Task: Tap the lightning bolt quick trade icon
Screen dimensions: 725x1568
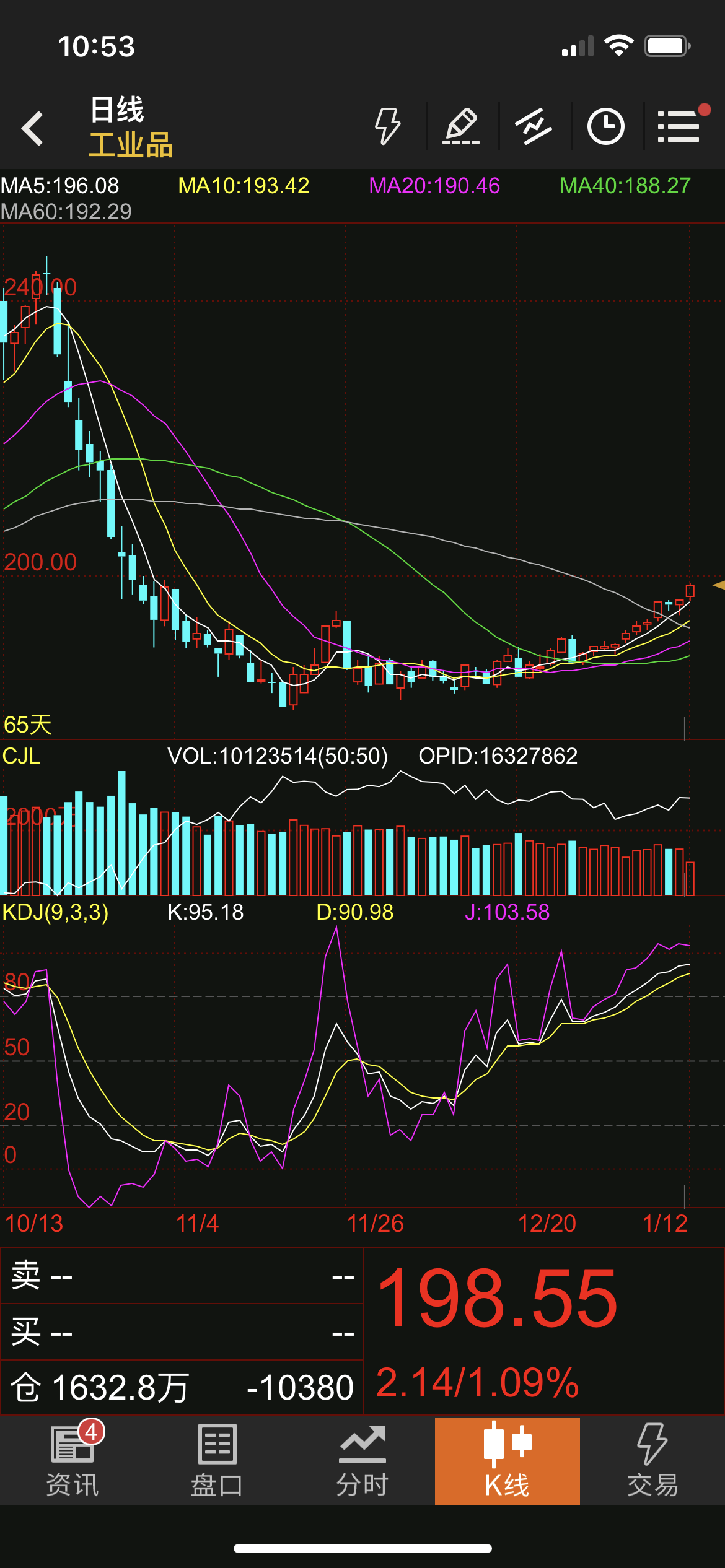Action: click(388, 127)
